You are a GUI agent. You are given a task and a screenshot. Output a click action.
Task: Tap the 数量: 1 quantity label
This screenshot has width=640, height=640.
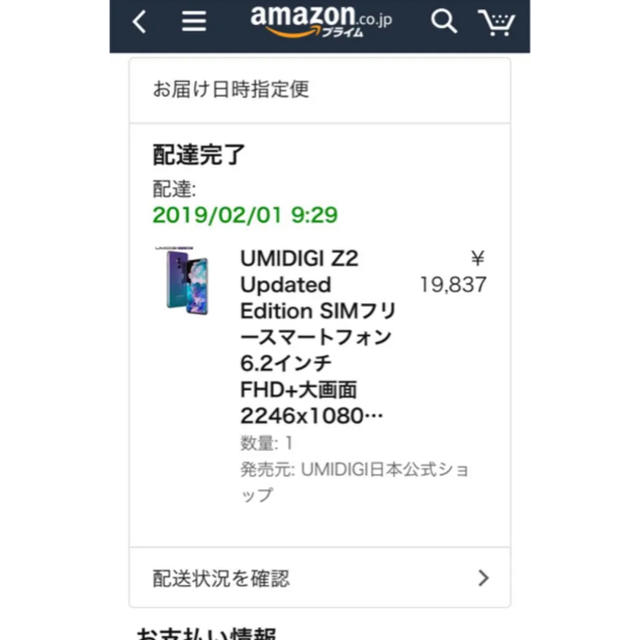pyautogui.click(x=267, y=443)
